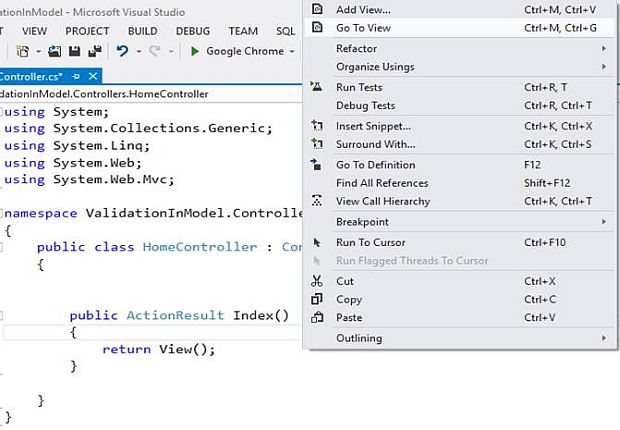This screenshot has width=620, height=430.
Task: Click the Add View menu icon
Action: pyautogui.click(x=317, y=9)
